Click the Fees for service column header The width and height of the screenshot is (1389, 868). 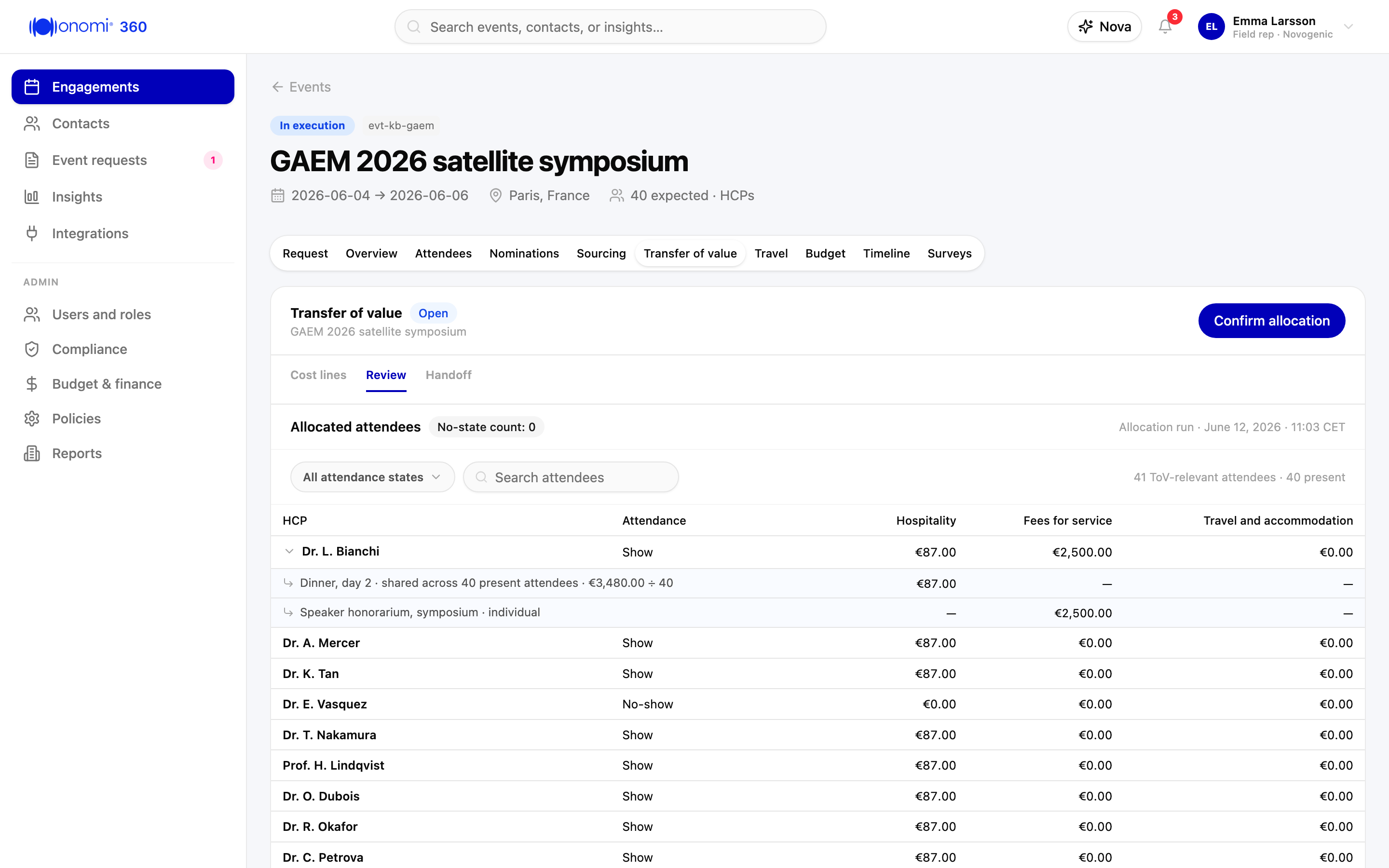point(1068,521)
